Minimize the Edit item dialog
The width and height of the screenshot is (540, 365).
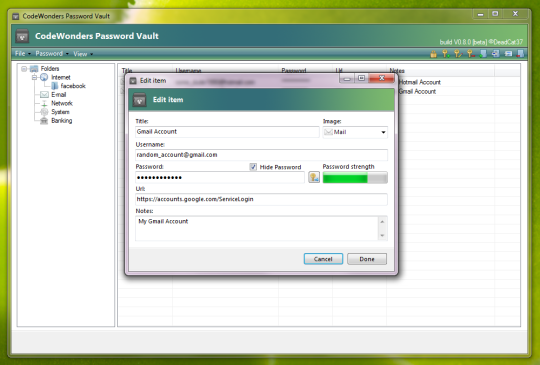(x=347, y=78)
